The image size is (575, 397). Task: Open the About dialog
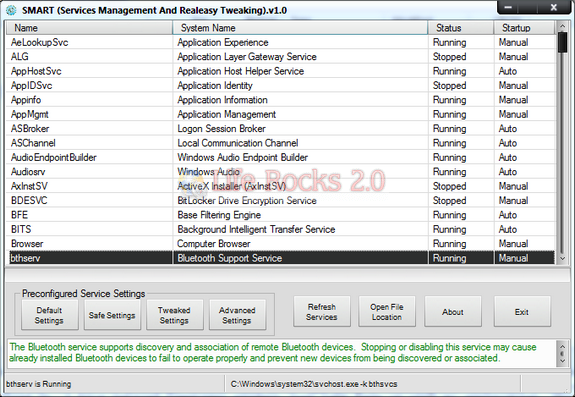point(453,312)
